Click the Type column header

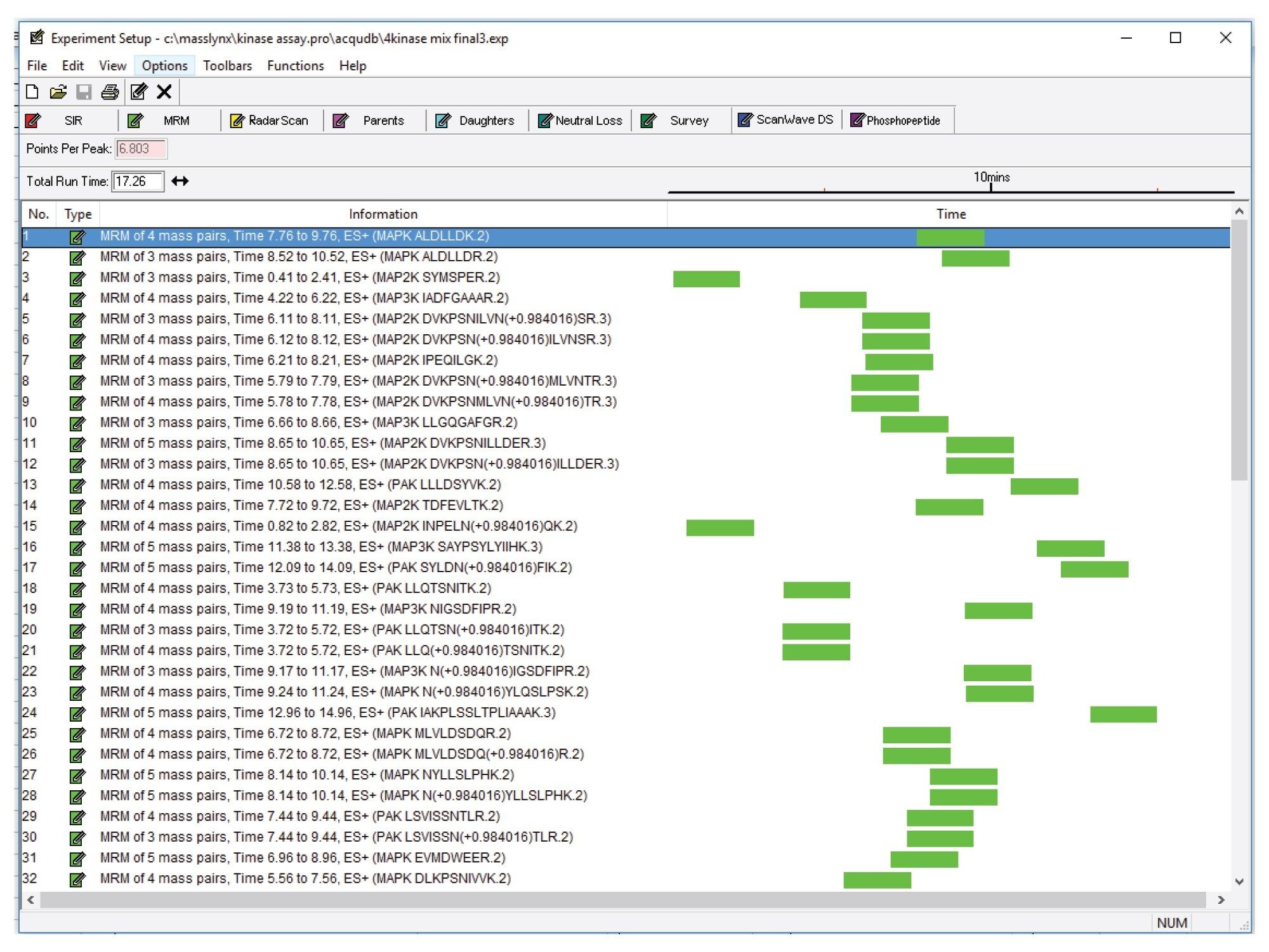78,214
